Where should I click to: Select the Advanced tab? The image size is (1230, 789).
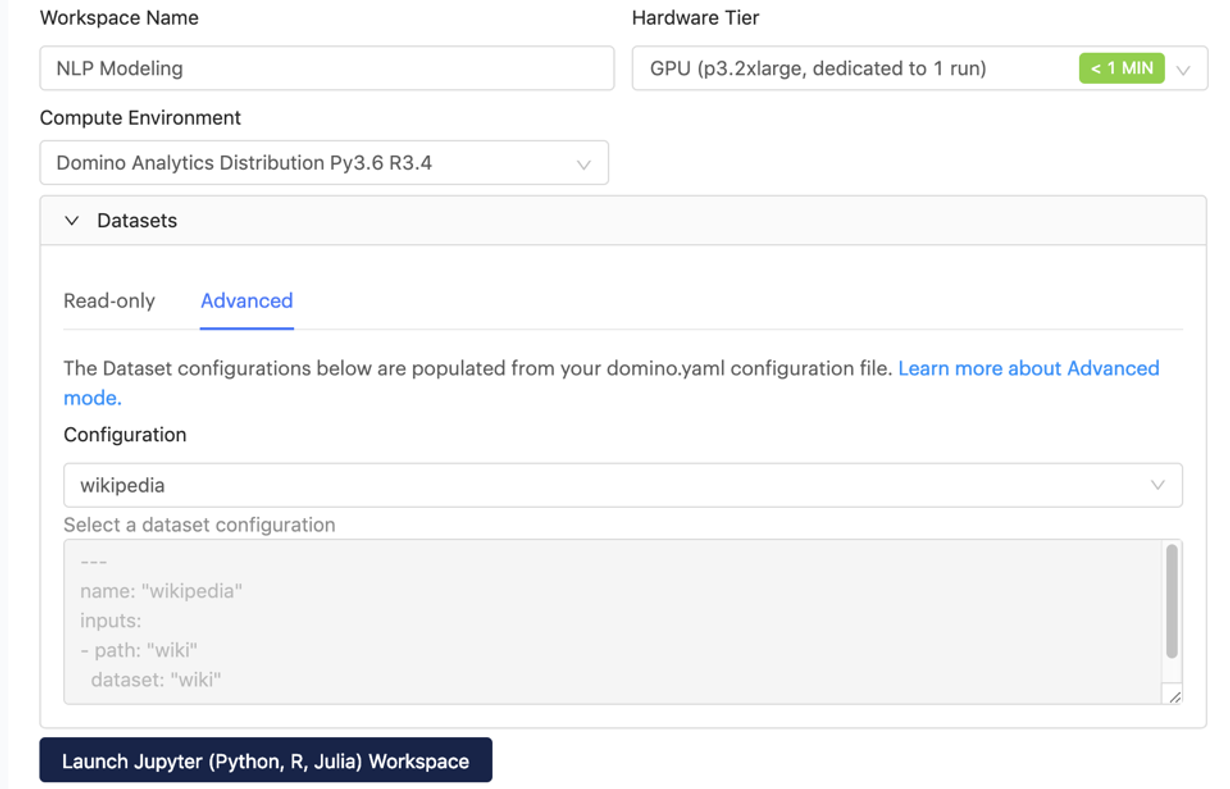tap(246, 300)
